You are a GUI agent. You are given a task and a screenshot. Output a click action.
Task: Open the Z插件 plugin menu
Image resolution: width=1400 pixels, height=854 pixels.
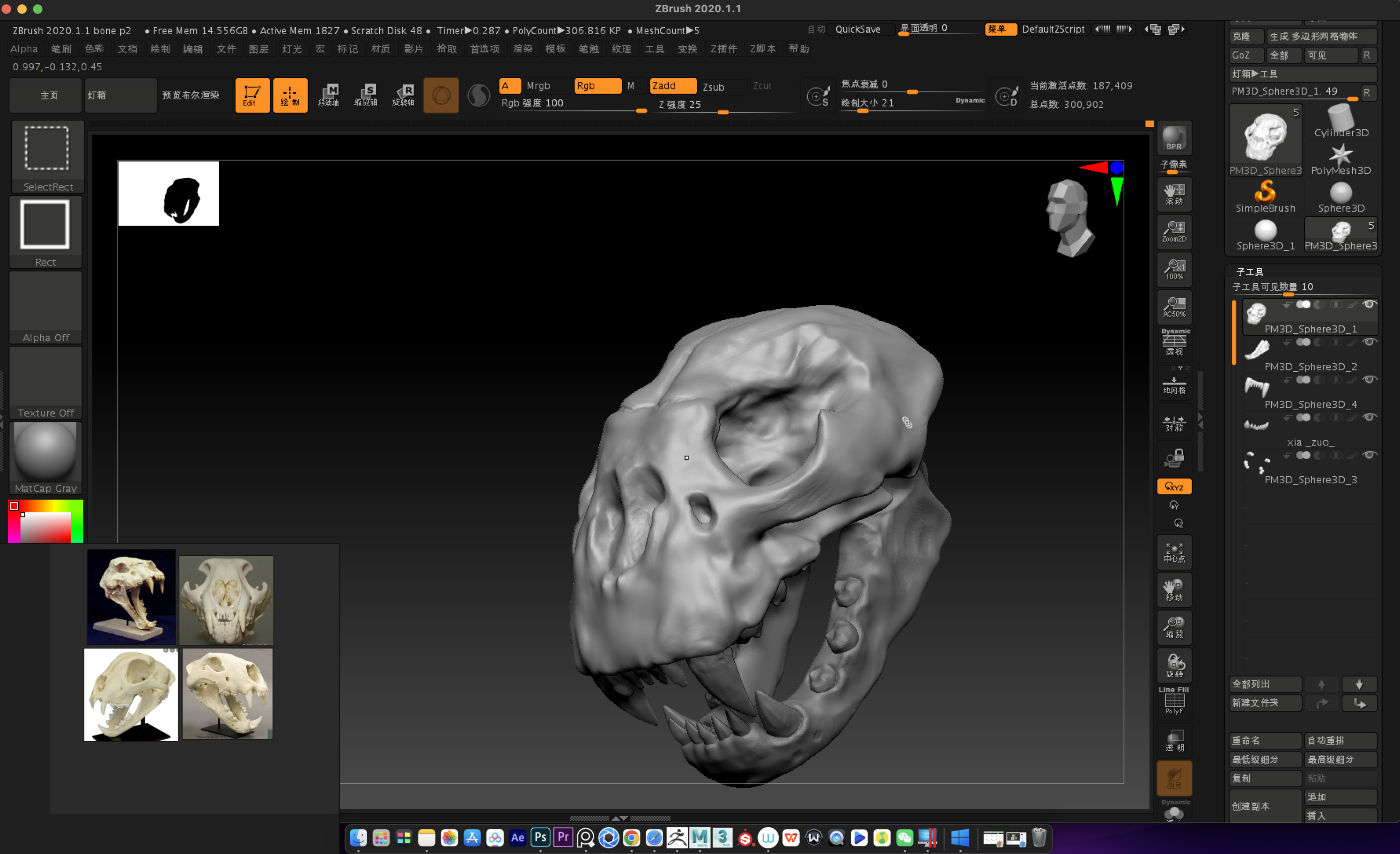click(723, 49)
